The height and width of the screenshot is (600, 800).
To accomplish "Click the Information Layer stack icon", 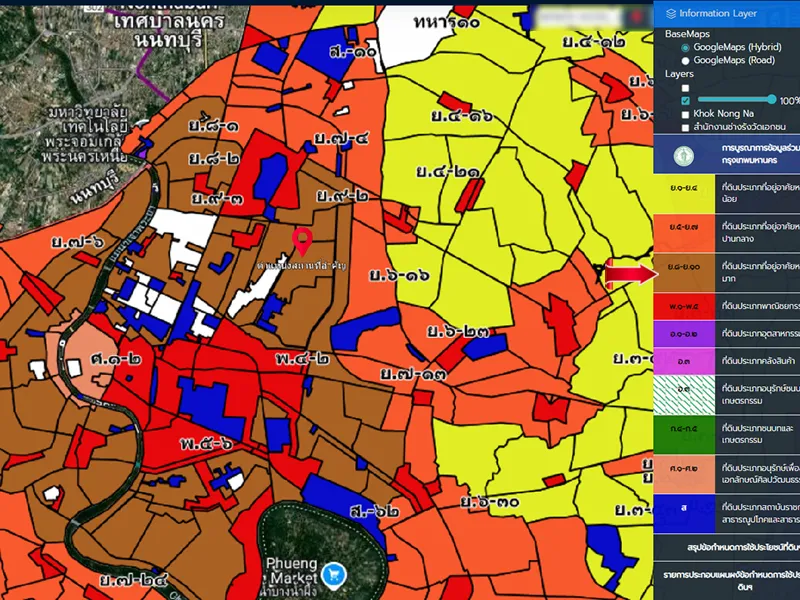I will 671,14.
